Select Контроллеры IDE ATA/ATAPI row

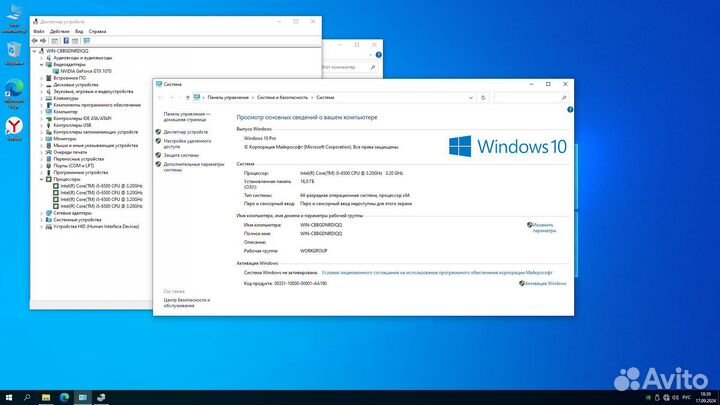pos(82,118)
